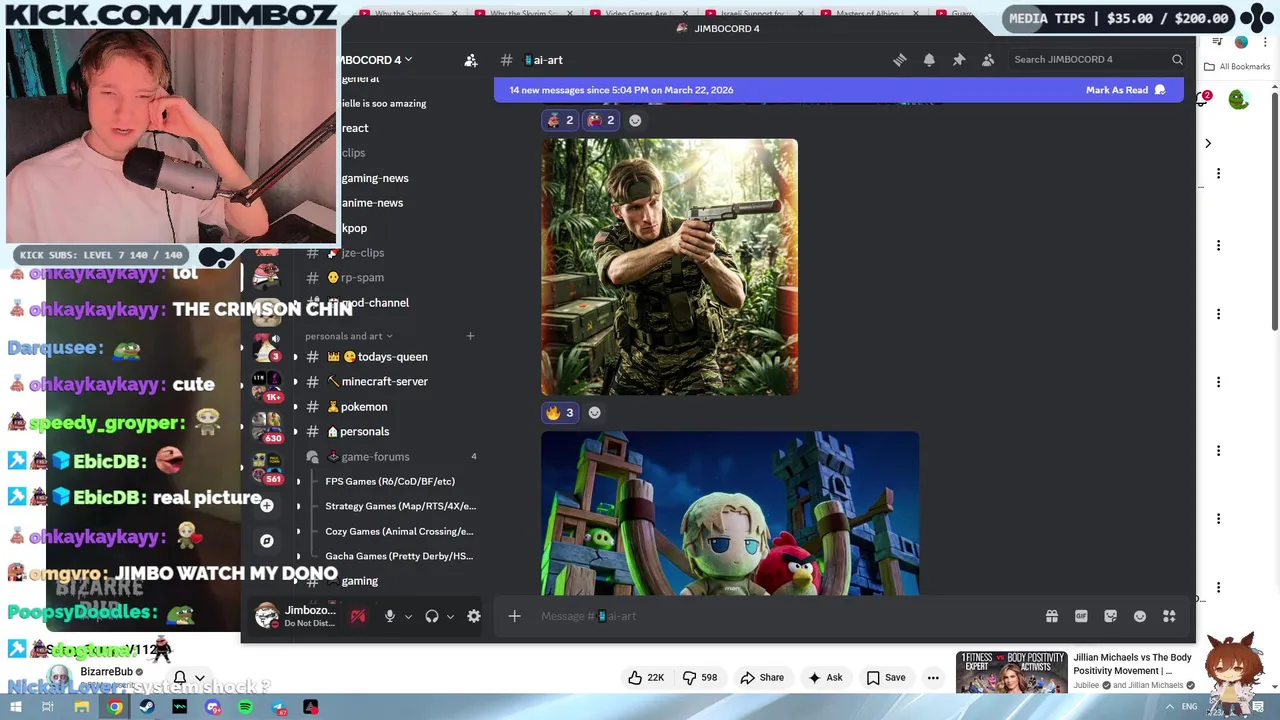1280x720 pixels.
Task: Toggle the fire reaction with count 3
Action: [560, 412]
